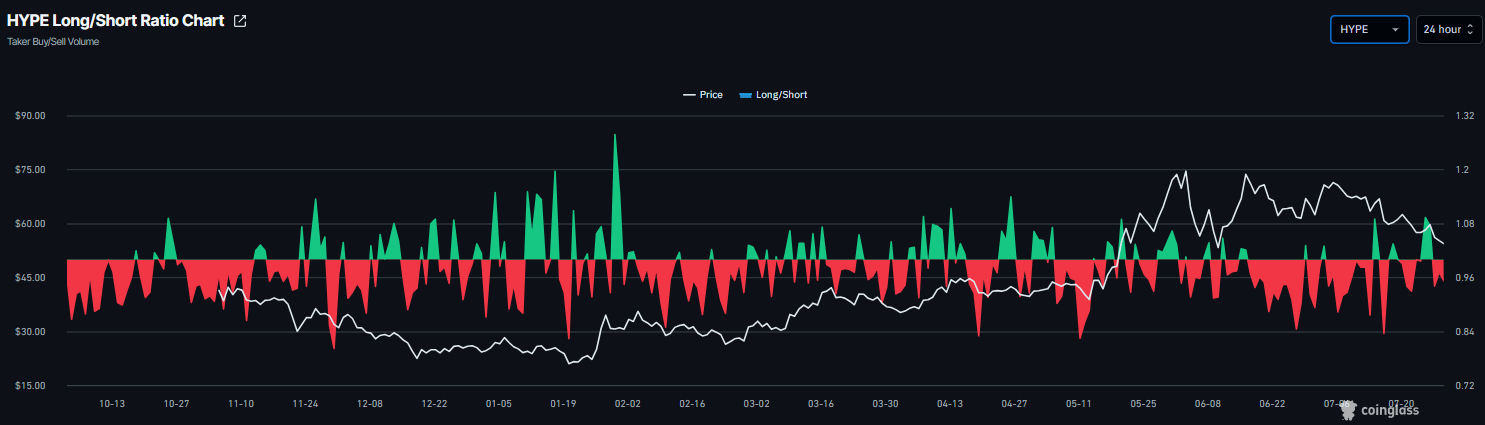
Task: Click the 24 hour up-down stepper arrows
Action: coord(1469,30)
